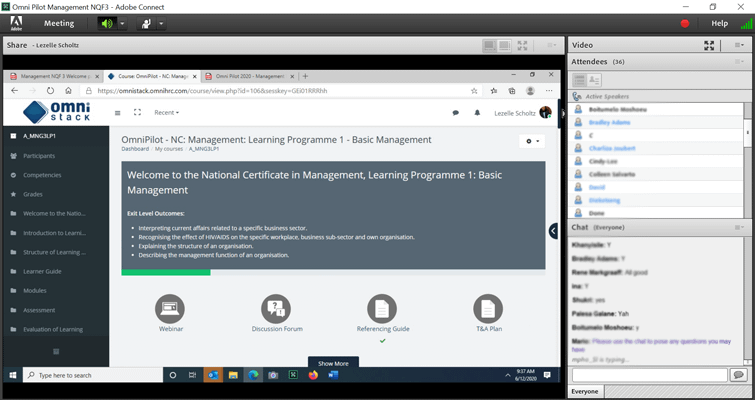Switch to Management NQF 3 Welcome browser tab
The image size is (755, 400).
[53, 76]
